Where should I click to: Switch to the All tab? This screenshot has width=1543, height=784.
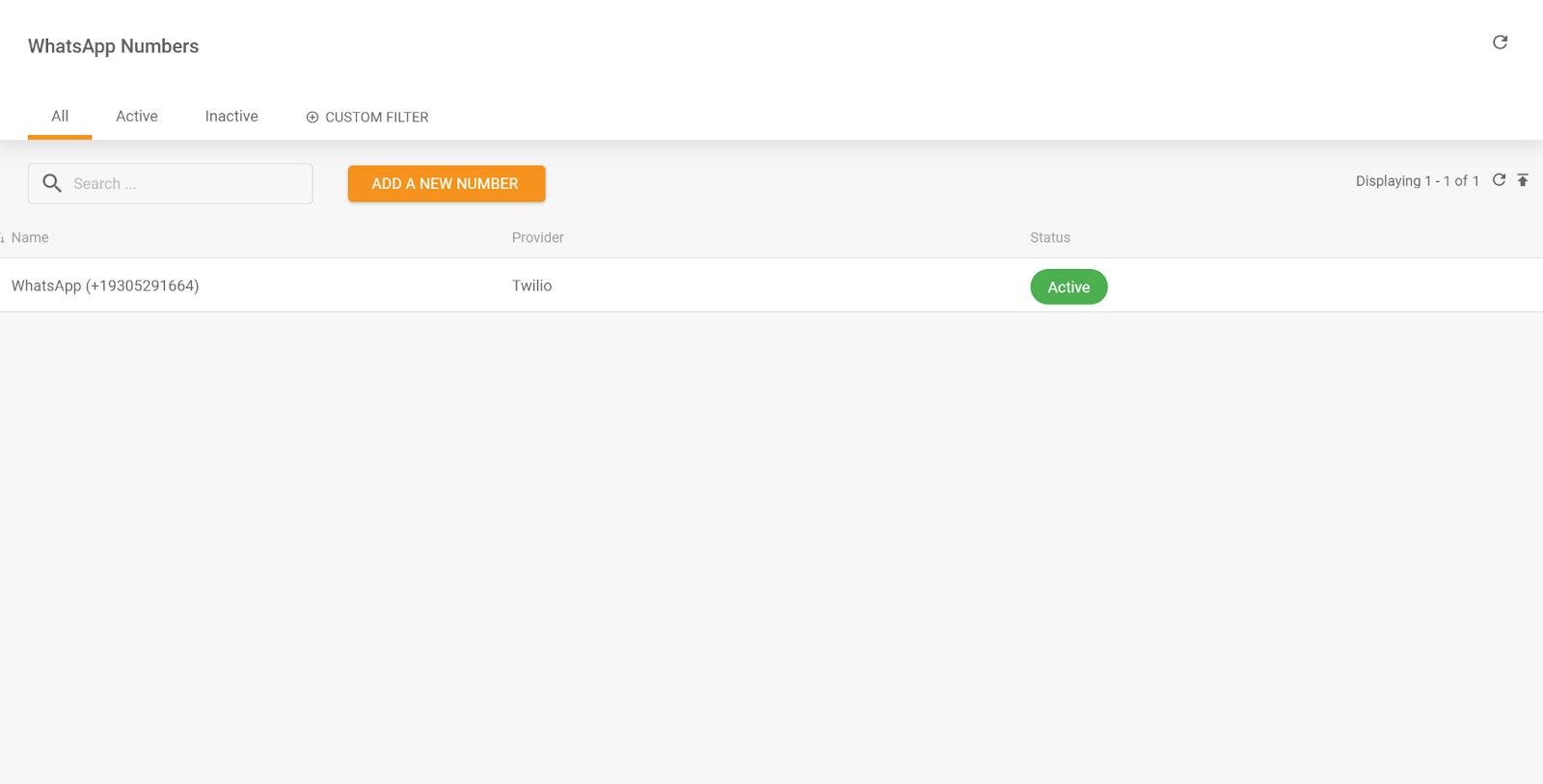click(60, 117)
